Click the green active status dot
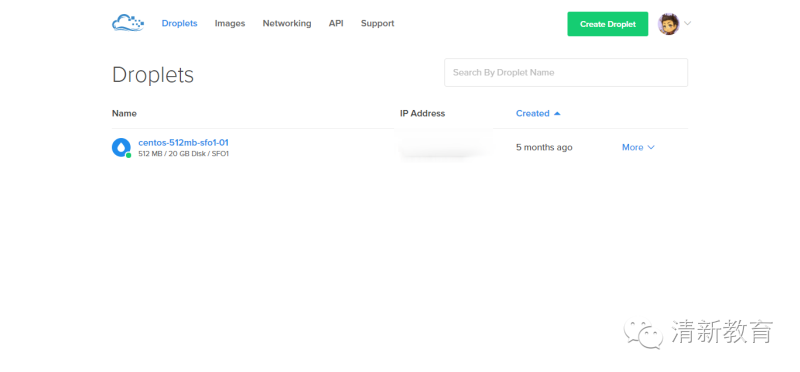The width and height of the screenshot is (800, 372). (129, 155)
